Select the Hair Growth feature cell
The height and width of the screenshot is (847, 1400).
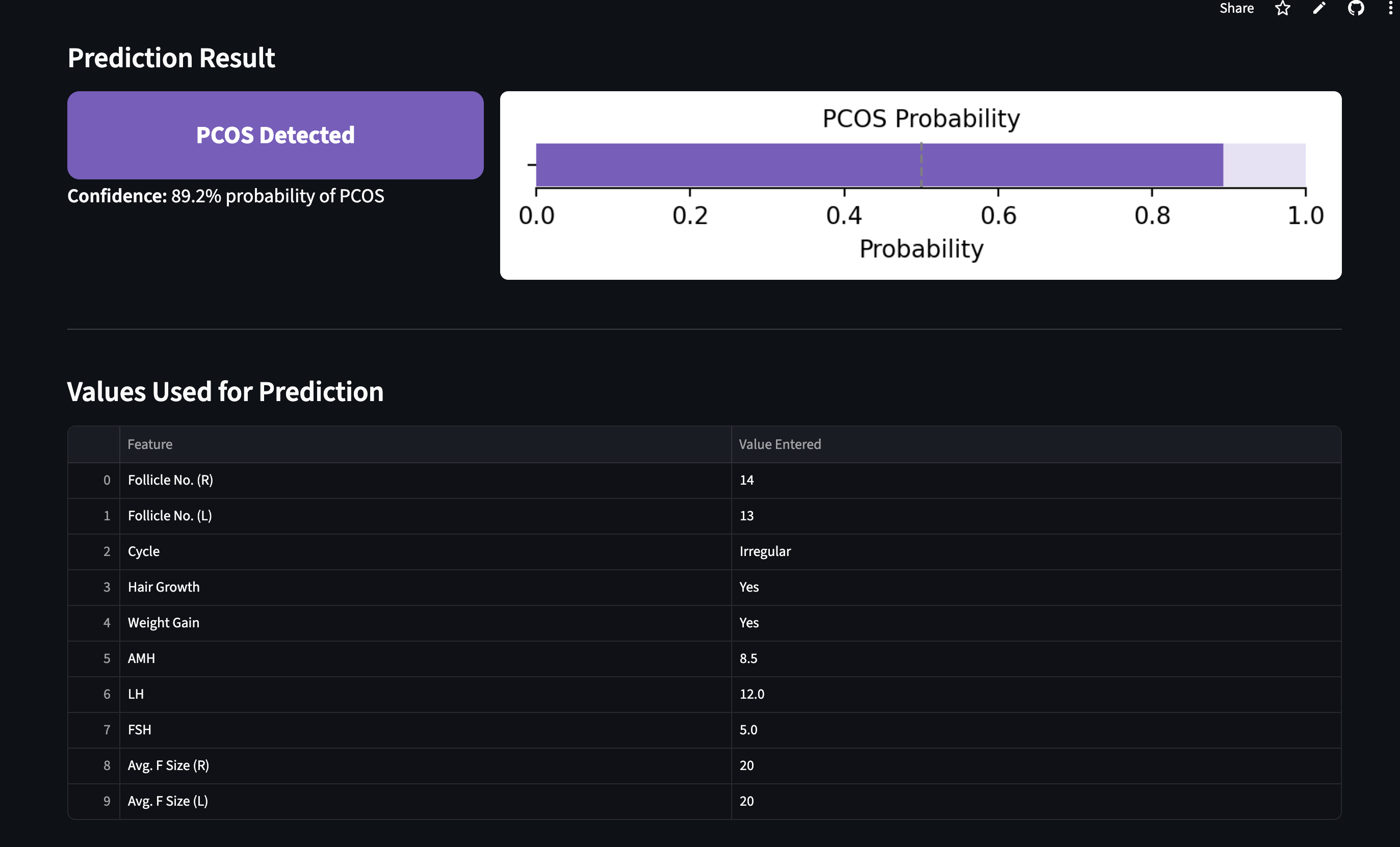(164, 588)
